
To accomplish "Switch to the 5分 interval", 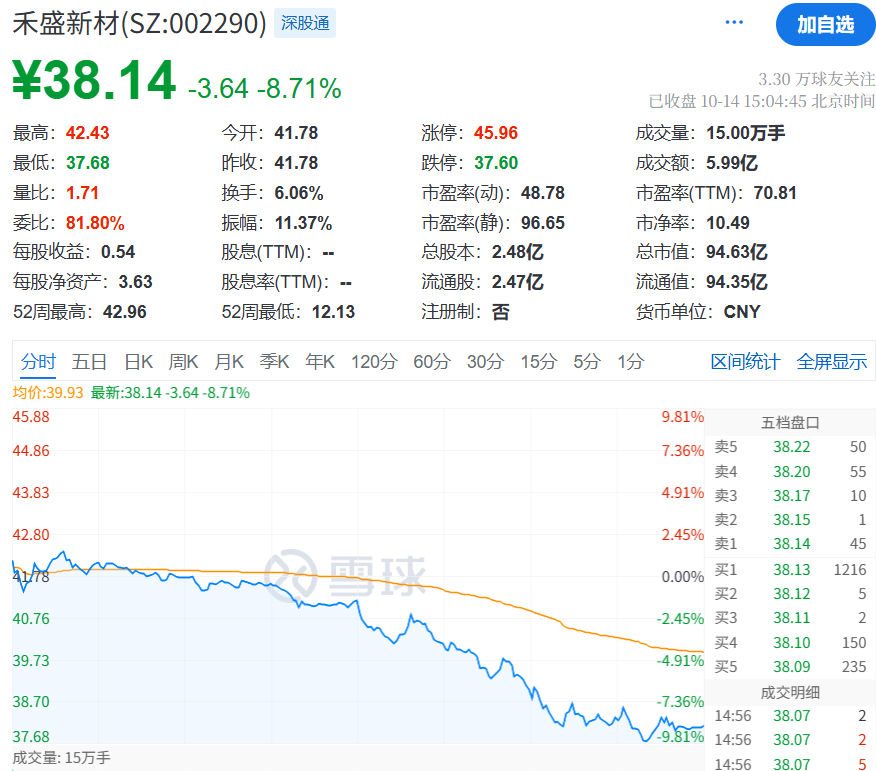I will [x=586, y=362].
